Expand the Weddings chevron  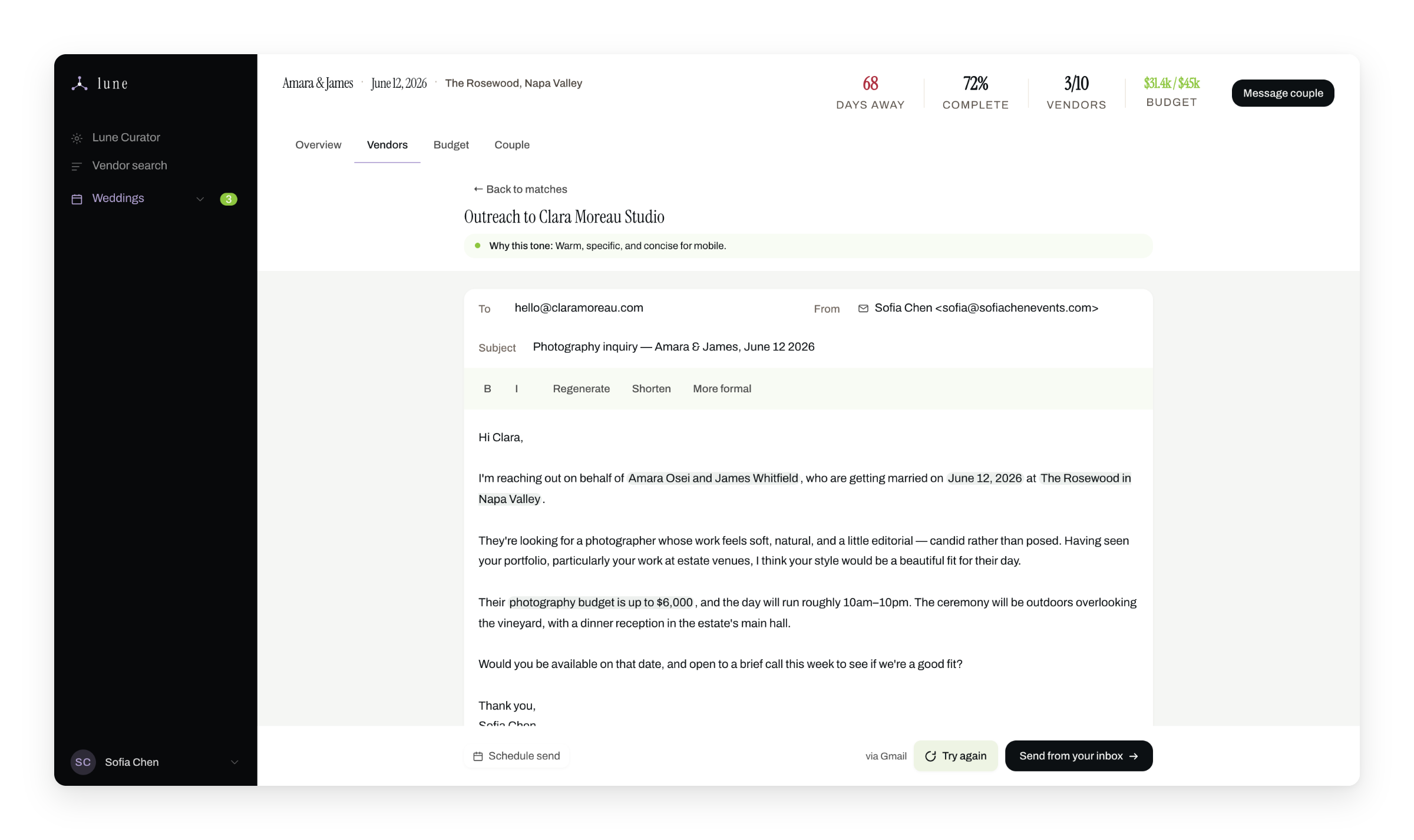200,199
